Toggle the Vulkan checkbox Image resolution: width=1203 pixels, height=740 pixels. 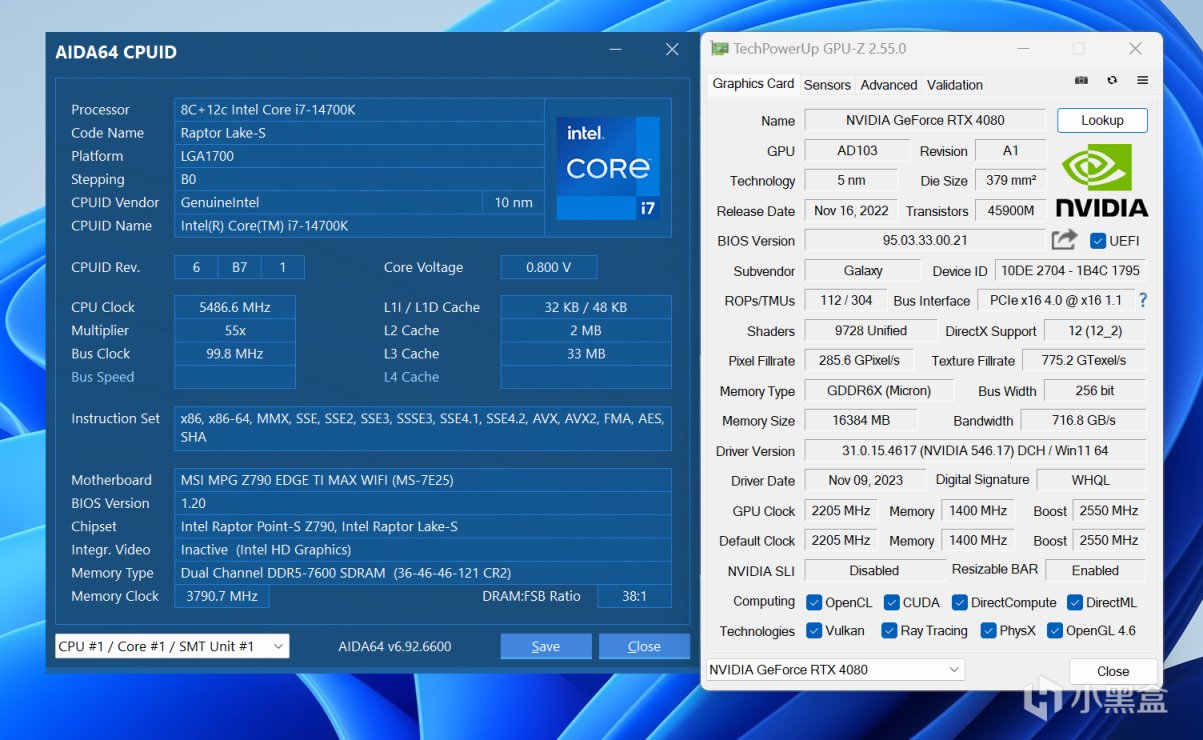click(815, 631)
